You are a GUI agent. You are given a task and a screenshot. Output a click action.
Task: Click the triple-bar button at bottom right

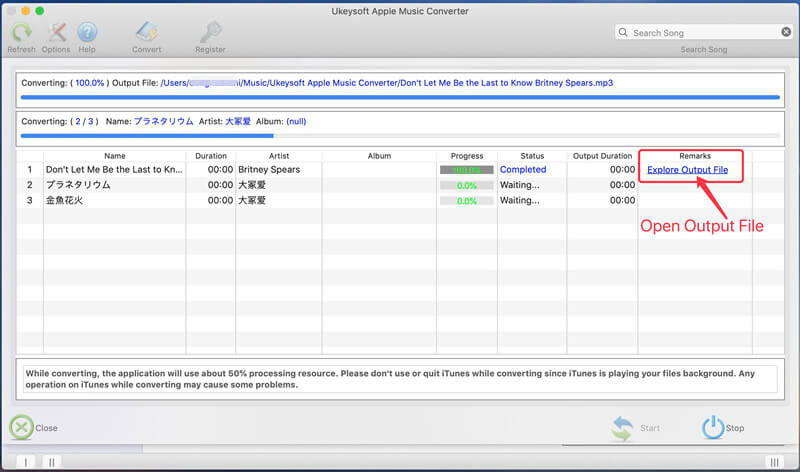774,462
